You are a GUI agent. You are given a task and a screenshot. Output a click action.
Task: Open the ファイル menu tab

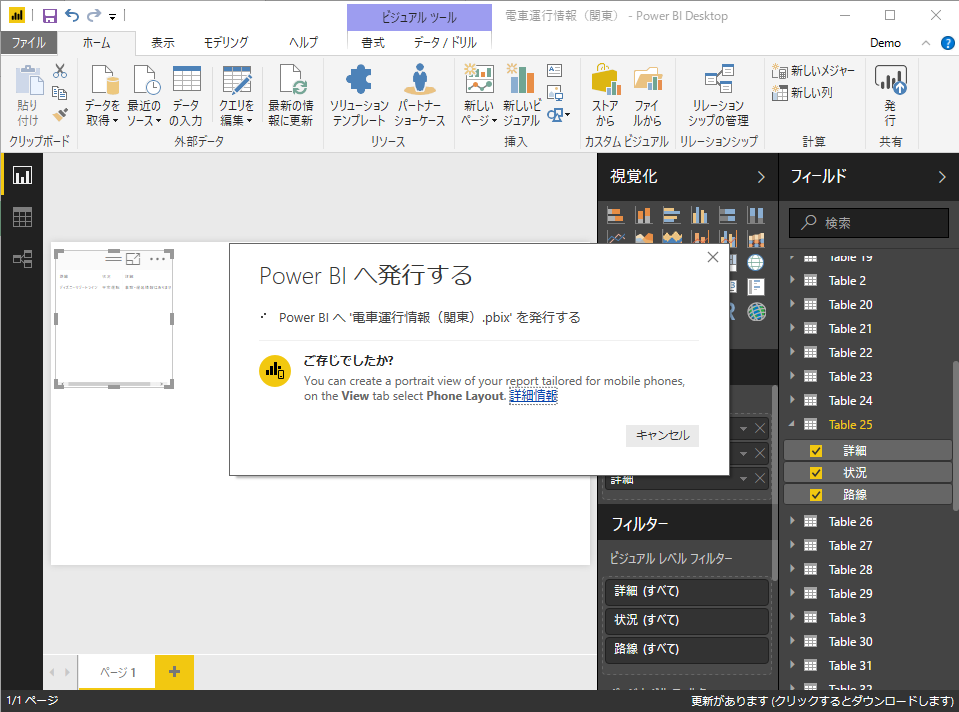pos(29,42)
